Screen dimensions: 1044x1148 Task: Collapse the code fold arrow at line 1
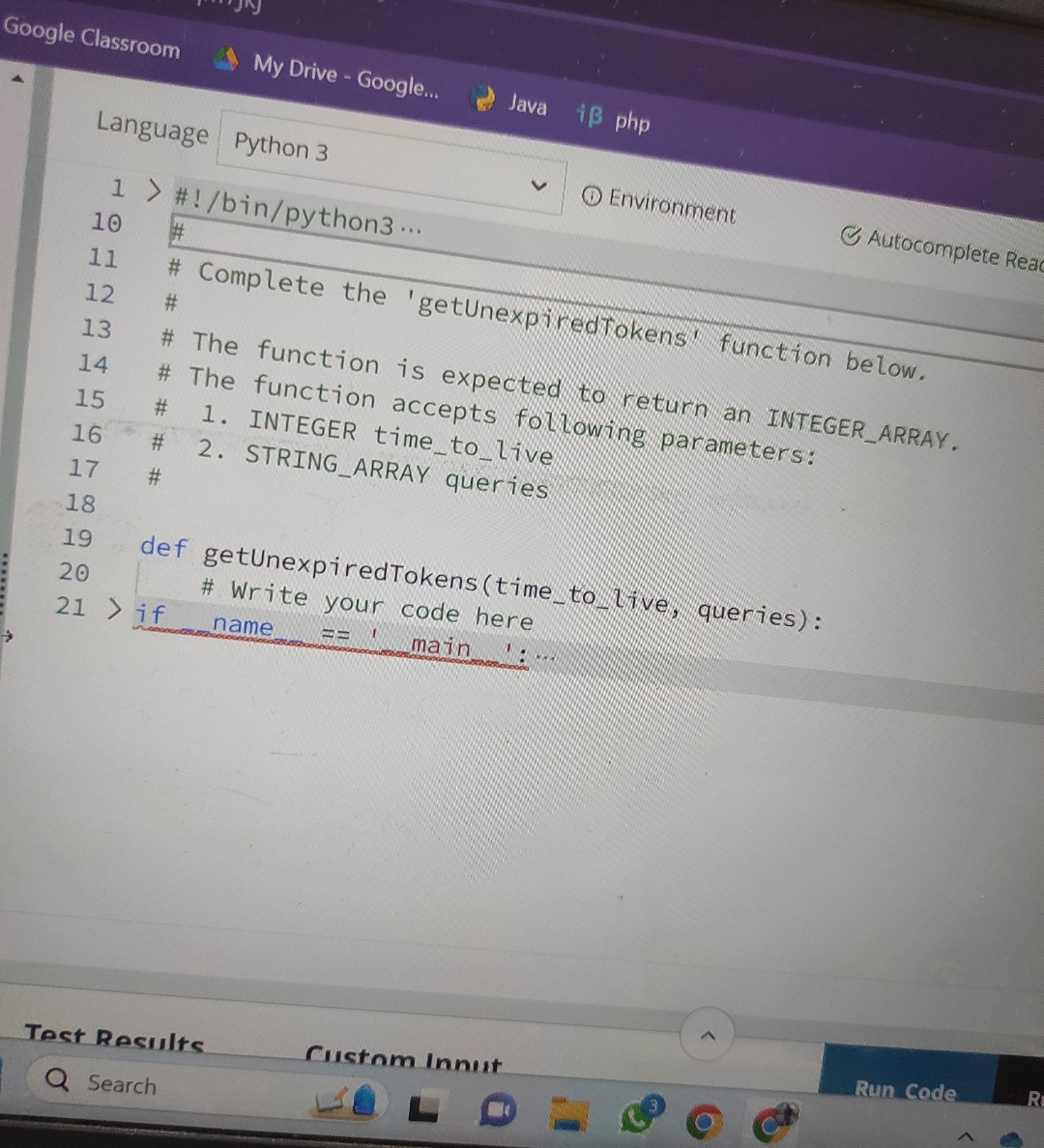pyautogui.click(x=153, y=189)
